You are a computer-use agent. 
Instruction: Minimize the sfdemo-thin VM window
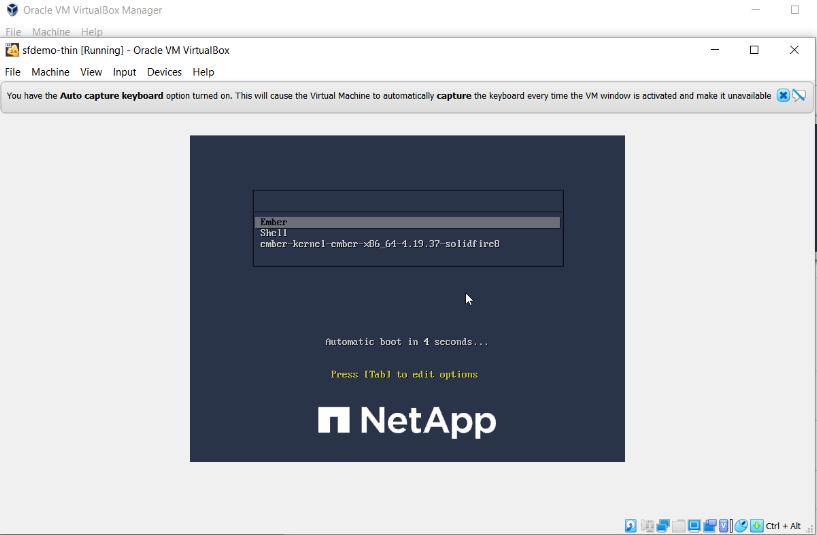(x=715, y=50)
